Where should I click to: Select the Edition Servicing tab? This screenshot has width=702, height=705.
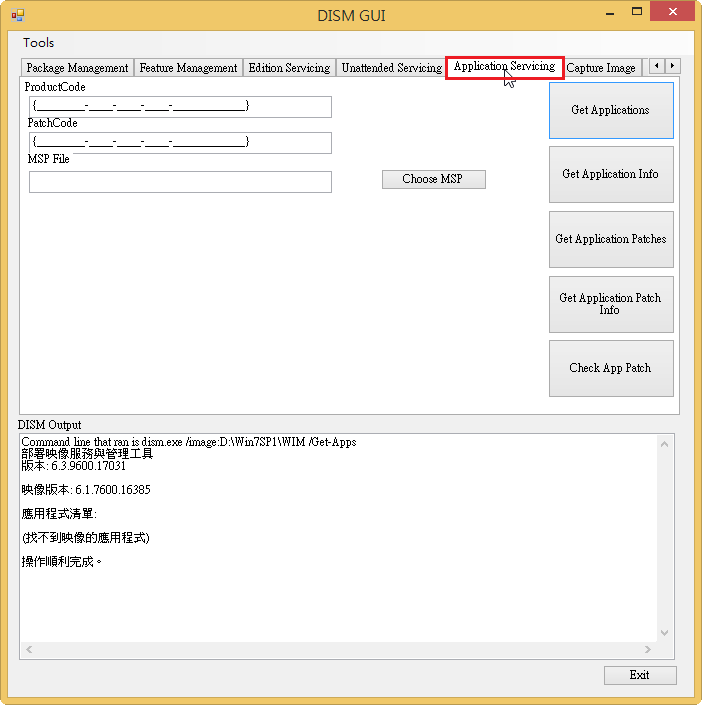click(x=289, y=68)
